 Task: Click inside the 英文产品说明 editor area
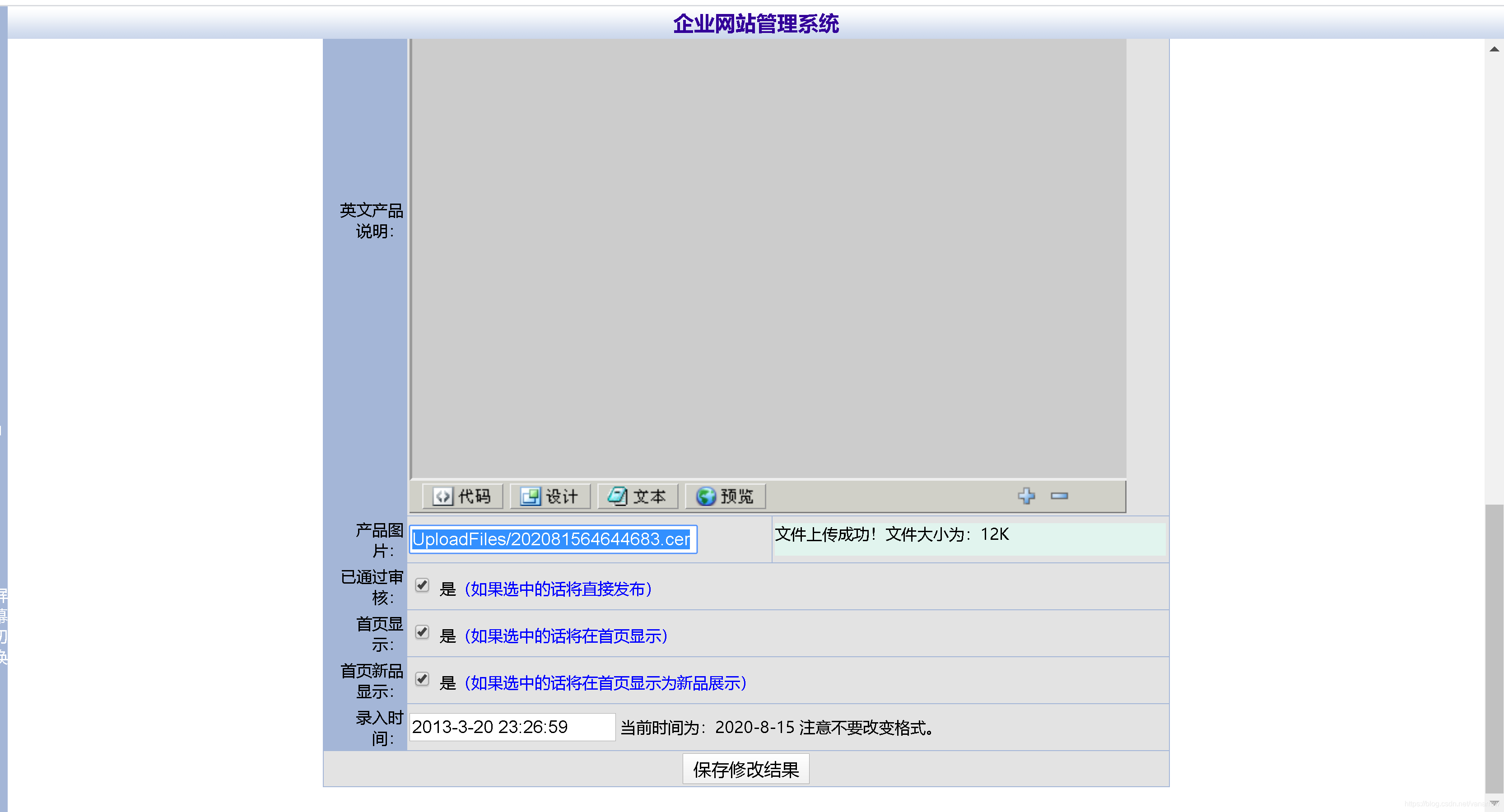[x=768, y=259]
